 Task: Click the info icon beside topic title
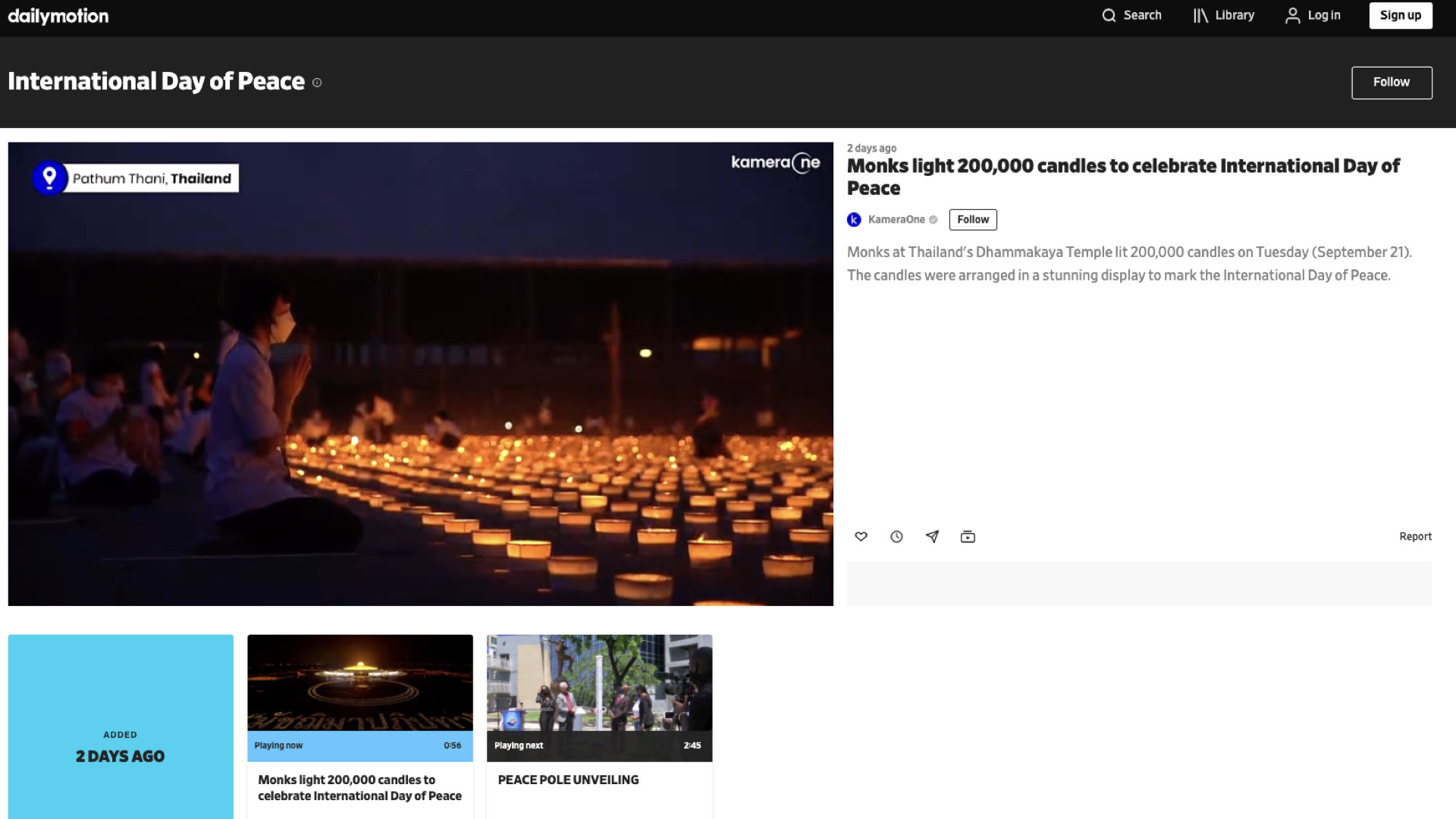[x=317, y=83]
